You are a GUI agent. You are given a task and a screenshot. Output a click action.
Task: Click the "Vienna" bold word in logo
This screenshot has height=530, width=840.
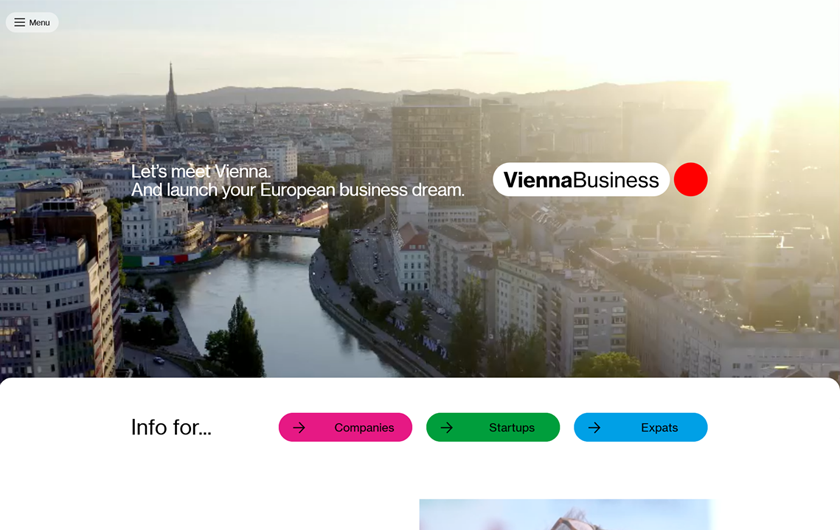538,180
